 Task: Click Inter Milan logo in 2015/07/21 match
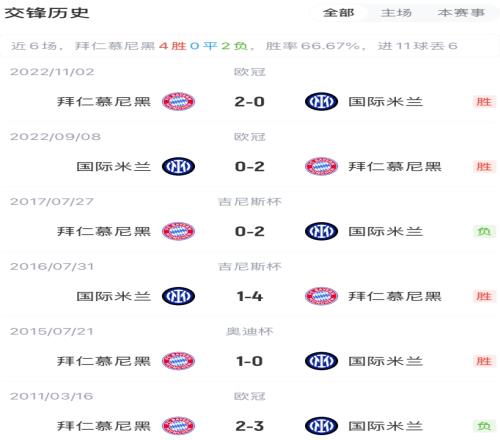(321, 361)
